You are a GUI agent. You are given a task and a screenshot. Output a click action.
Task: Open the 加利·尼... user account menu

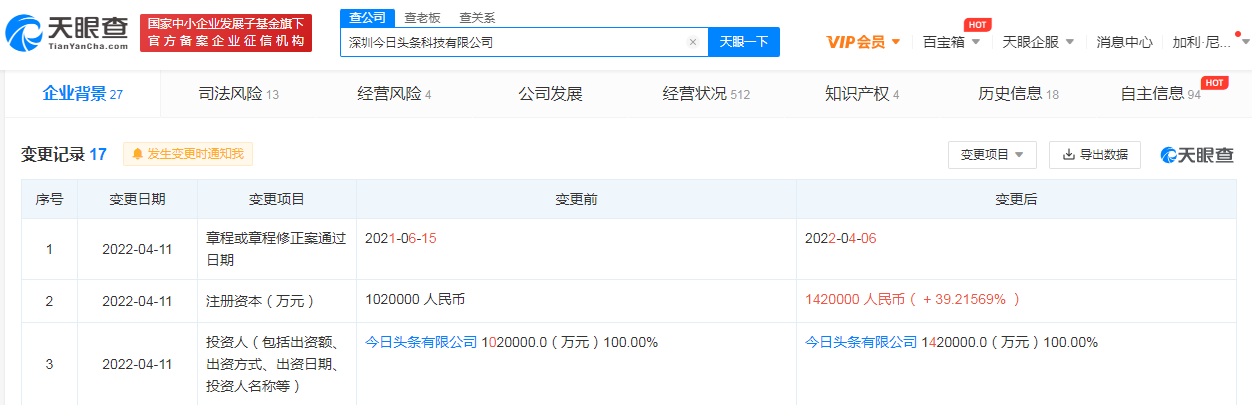point(1210,42)
